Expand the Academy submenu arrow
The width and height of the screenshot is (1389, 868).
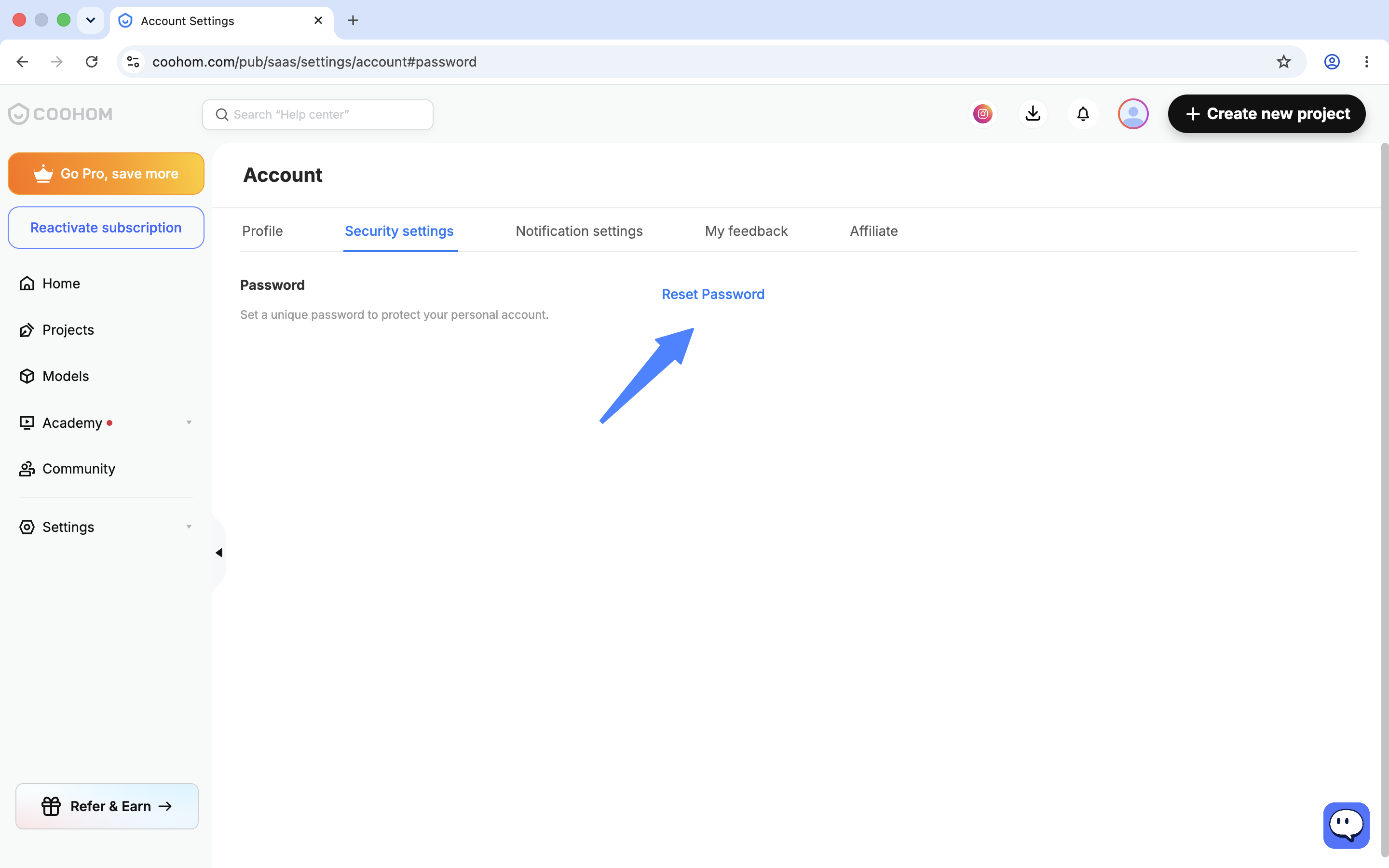point(189,422)
